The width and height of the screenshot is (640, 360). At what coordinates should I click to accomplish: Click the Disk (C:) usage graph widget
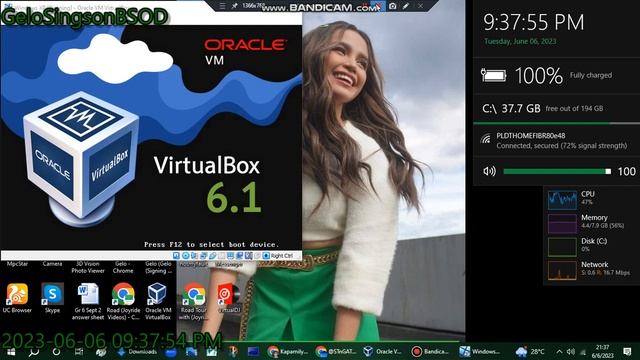[x=562, y=247]
